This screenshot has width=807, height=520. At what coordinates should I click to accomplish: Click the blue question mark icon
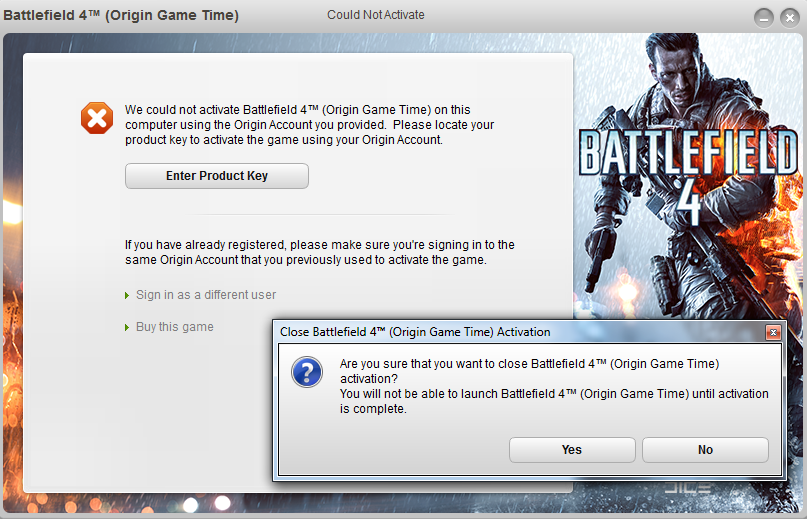307,372
